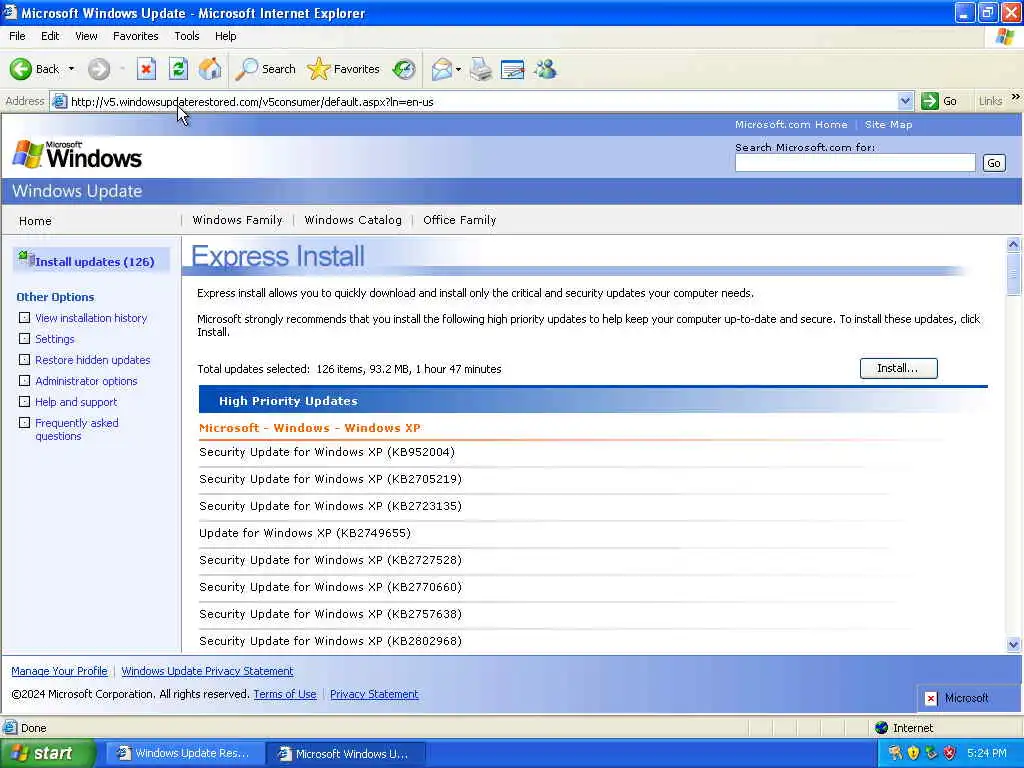This screenshot has height=768, width=1024.
Task: Click the Windows flag logo in header
Action: click(x=27, y=154)
